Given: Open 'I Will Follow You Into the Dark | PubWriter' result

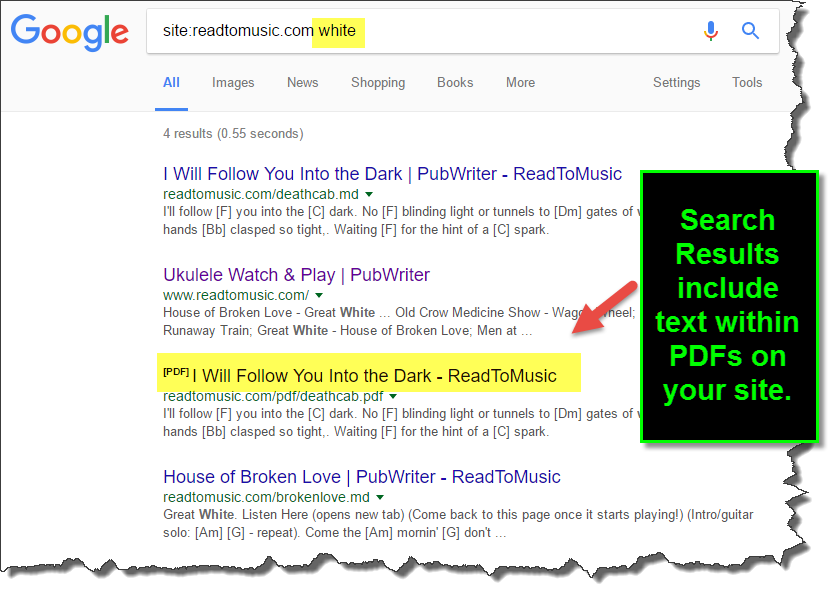Looking at the screenshot, I should click(x=392, y=174).
